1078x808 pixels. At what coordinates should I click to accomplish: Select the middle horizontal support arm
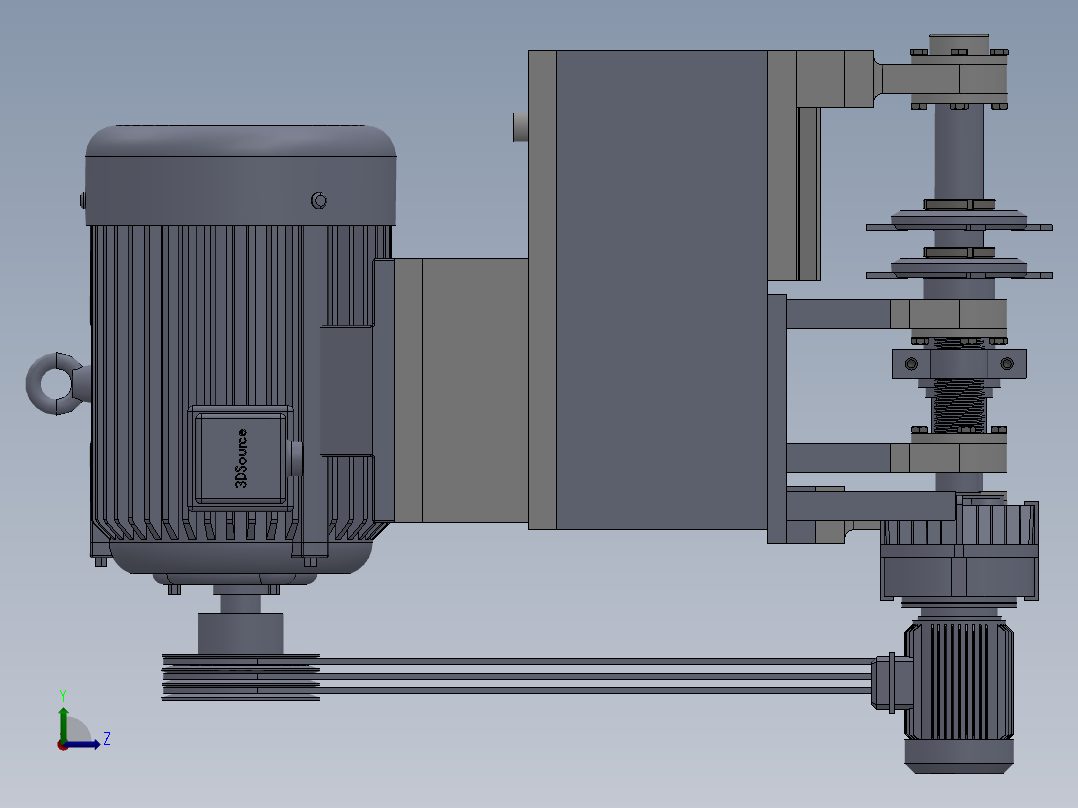coord(838,458)
